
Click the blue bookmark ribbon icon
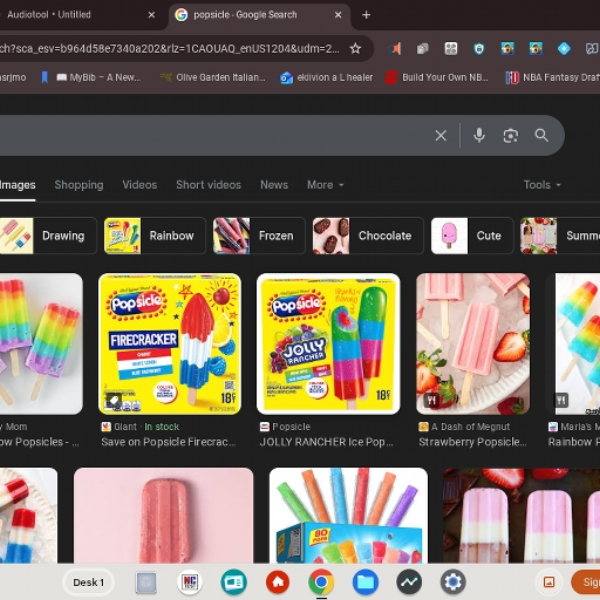[44, 77]
